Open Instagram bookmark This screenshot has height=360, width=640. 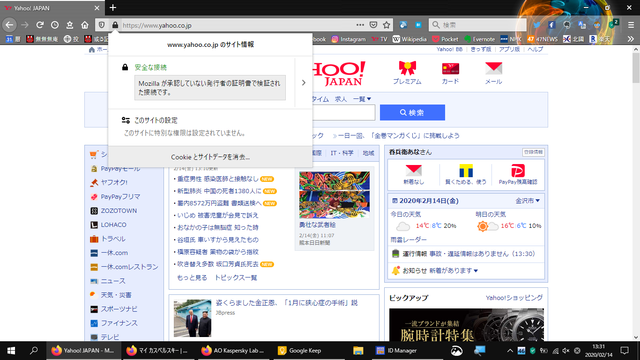click(x=349, y=39)
